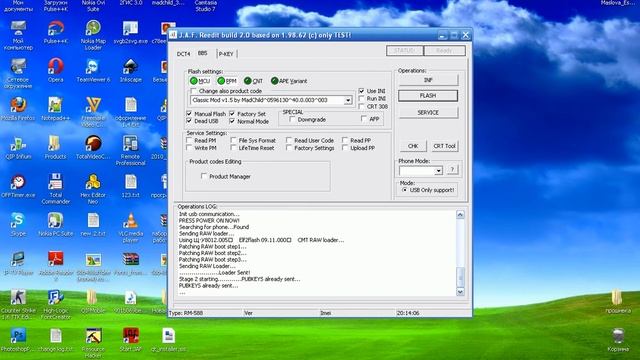
Task: Click the SERVICE button
Action: tap(428, 112)
